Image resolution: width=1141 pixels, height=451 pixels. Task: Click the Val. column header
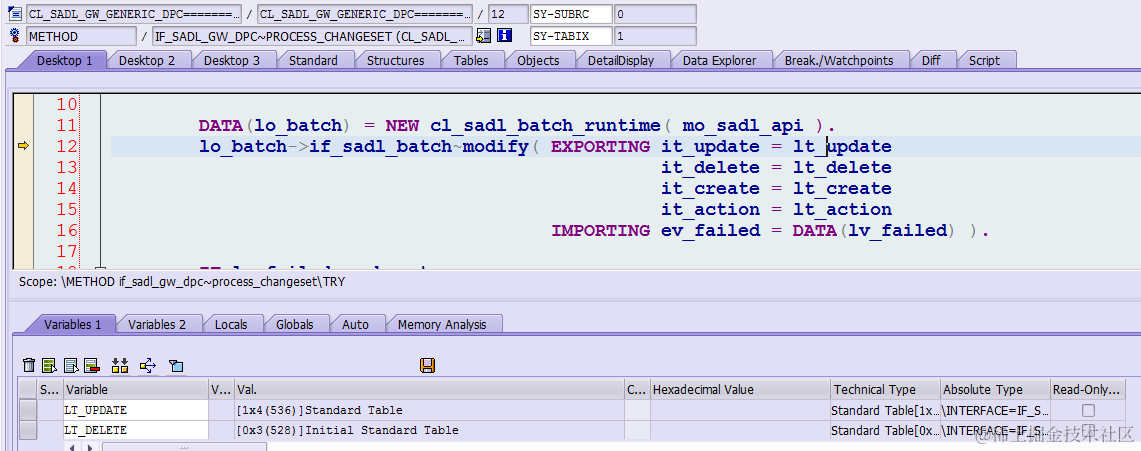(429, 390)
